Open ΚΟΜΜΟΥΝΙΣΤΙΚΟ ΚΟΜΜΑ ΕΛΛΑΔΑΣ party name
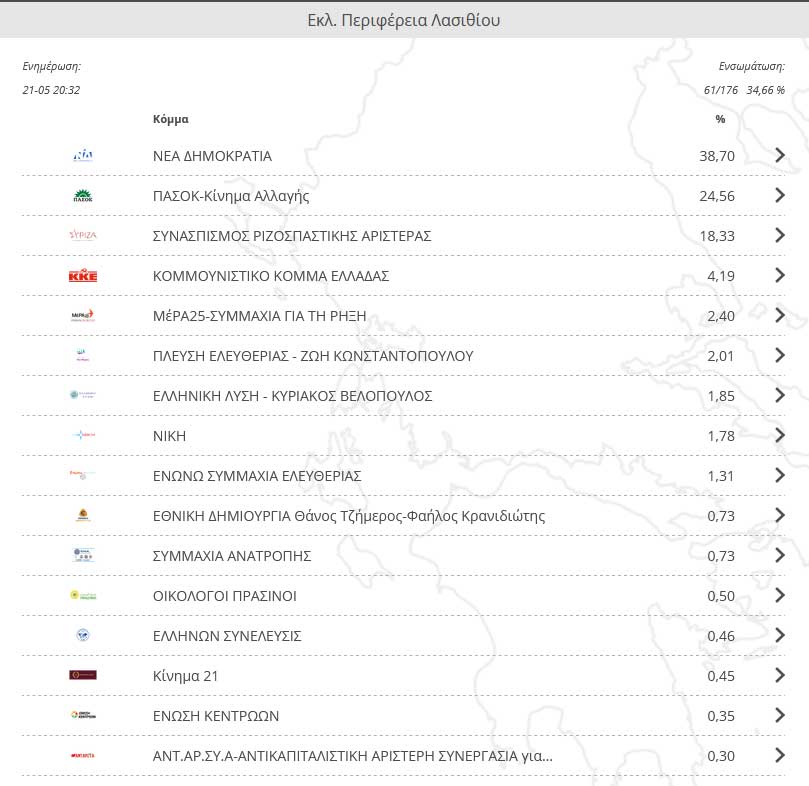Screen dimensions: 809x786 pyautogui.click(x=271, y=276)
